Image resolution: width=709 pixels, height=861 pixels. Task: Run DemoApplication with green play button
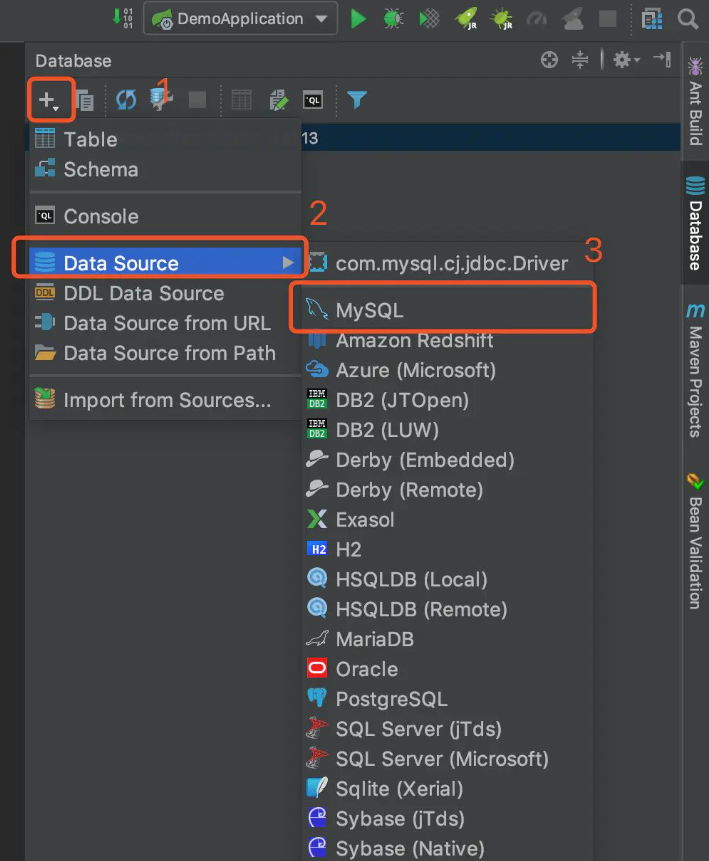[358, 19]
